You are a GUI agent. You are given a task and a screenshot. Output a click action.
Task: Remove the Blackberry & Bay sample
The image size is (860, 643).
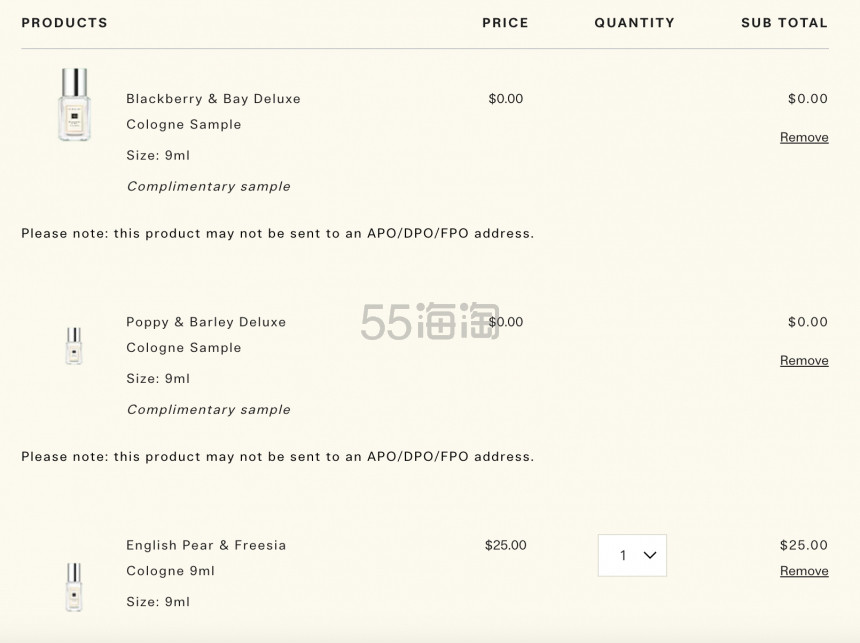tap(804, 137)
